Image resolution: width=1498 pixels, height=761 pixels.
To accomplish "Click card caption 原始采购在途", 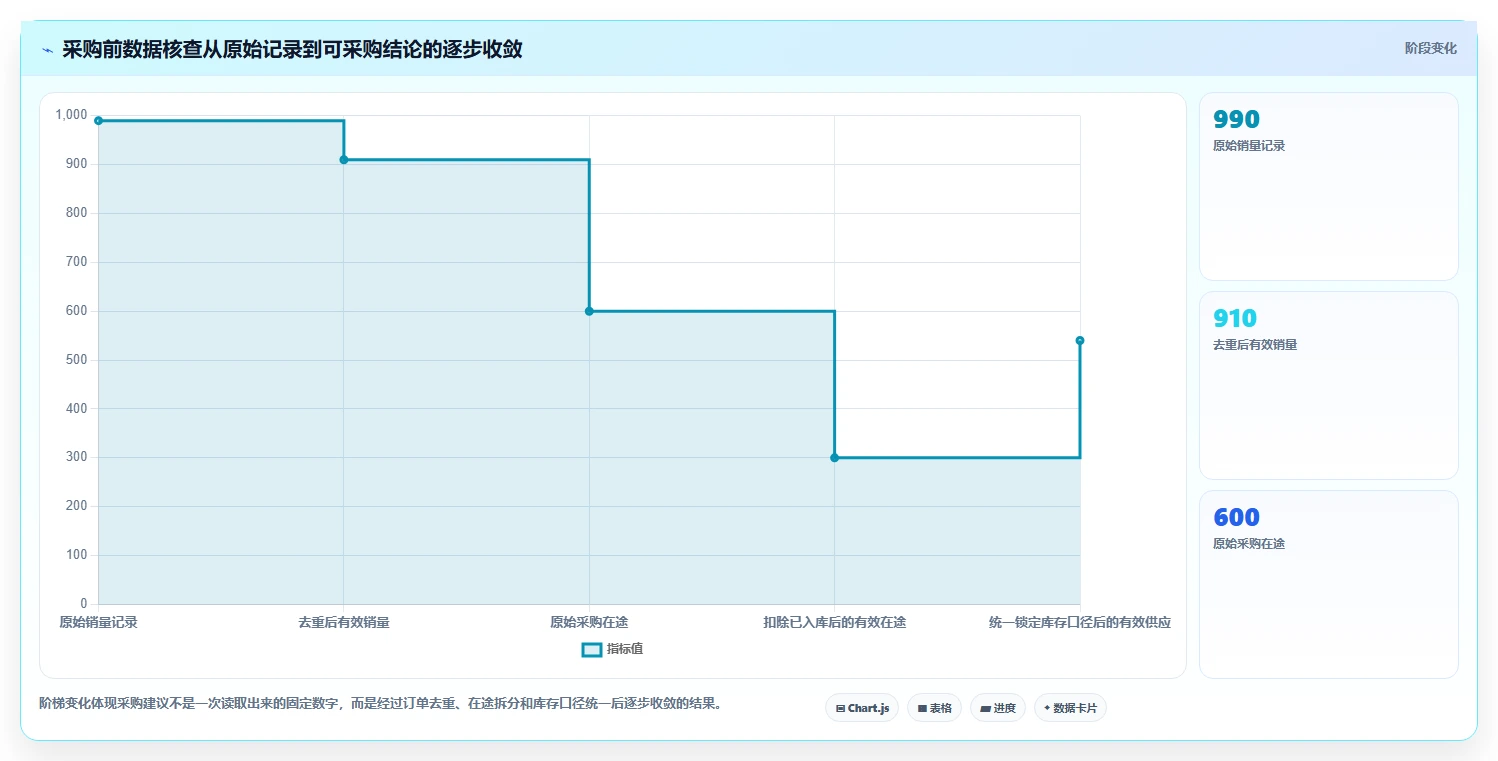I will [x=1249, y=543].
